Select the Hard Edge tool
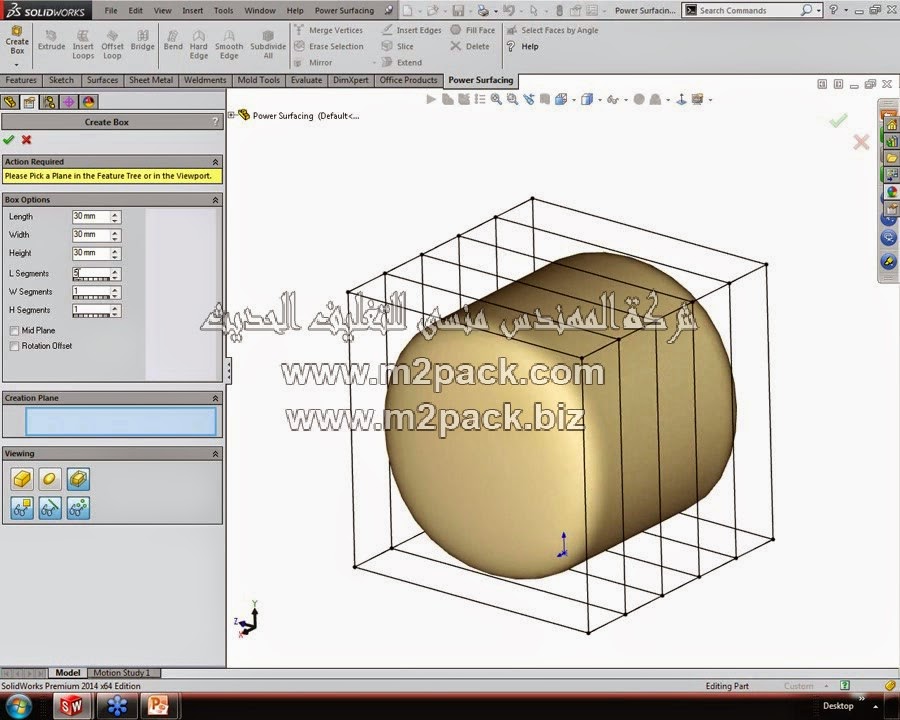The width and height of the screenshot is (900, 720). point(199,45)
